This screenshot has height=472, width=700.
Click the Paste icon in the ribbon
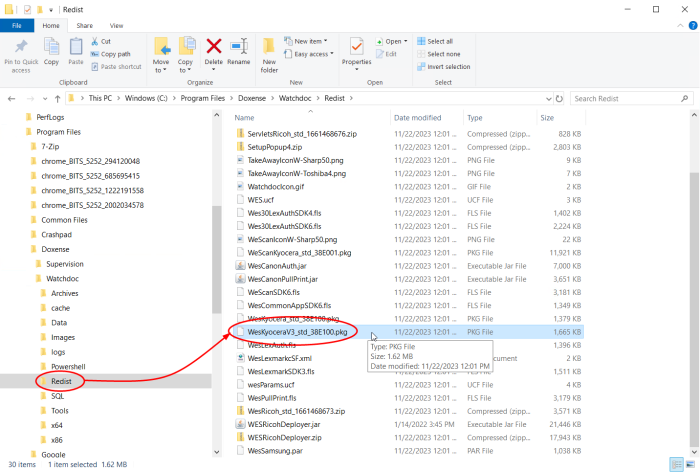(x=78, y=47)
